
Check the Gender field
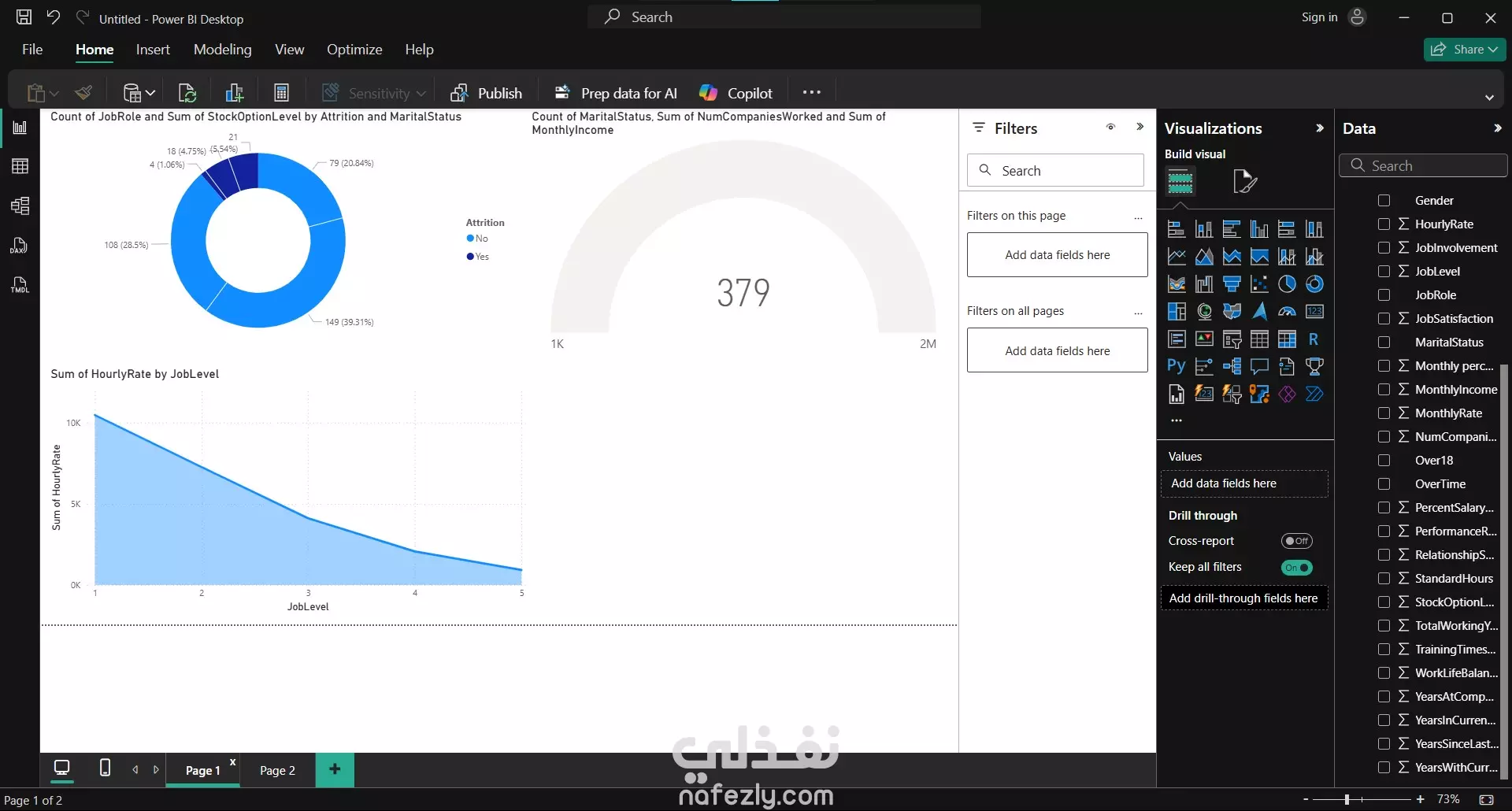1384,201
